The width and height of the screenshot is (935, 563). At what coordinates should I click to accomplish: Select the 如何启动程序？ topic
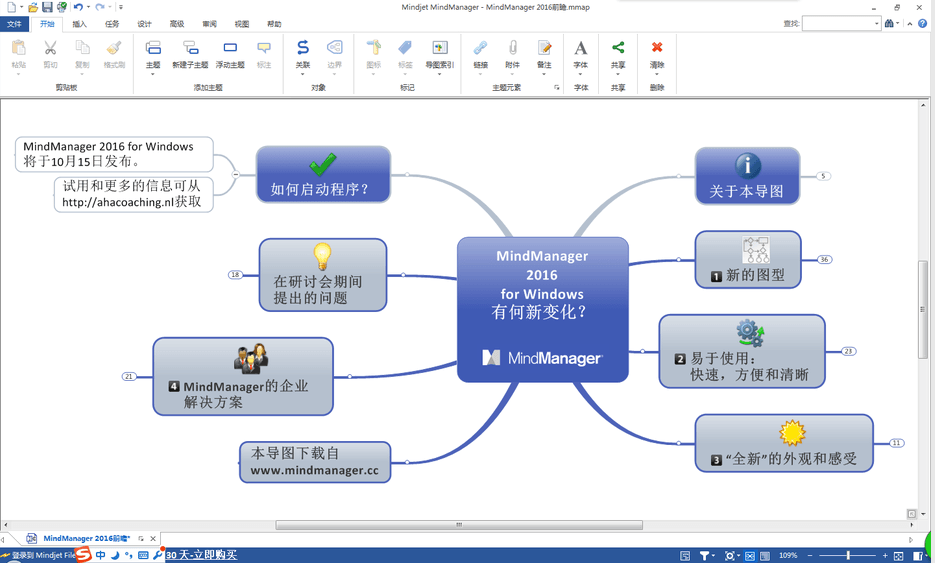[323, 174]
